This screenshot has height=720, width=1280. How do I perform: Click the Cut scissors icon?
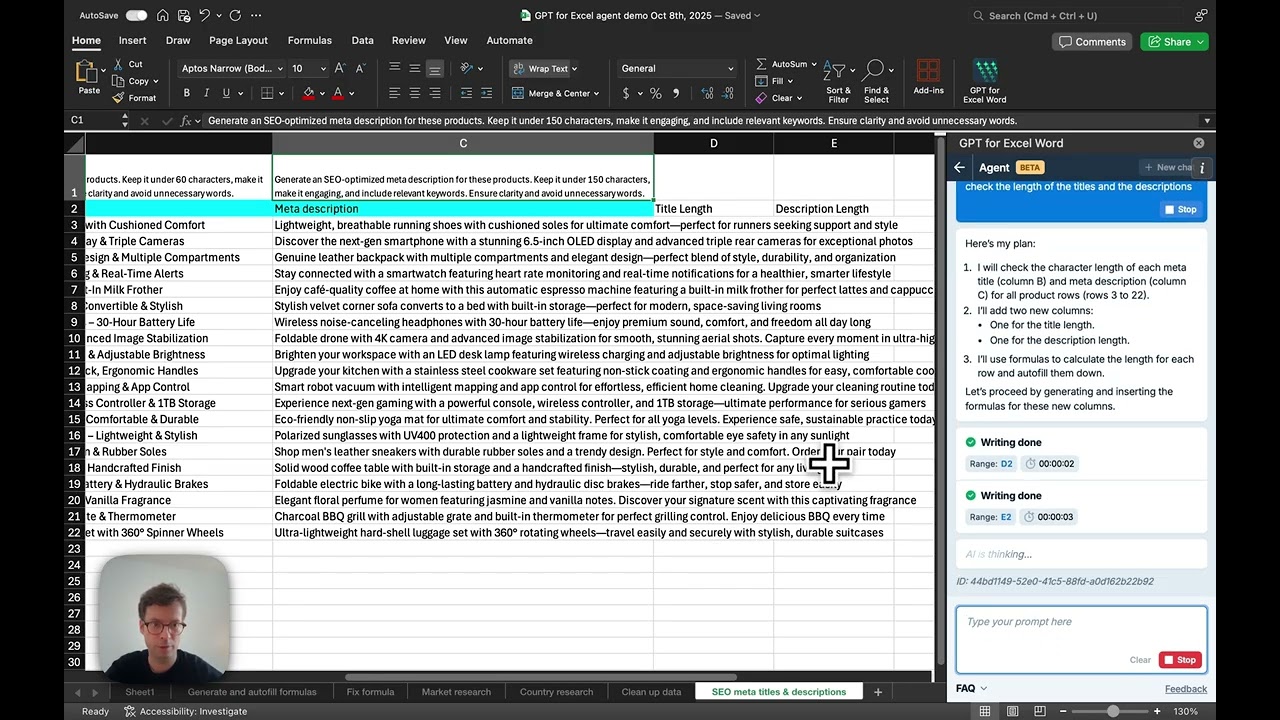coord(118,64)
